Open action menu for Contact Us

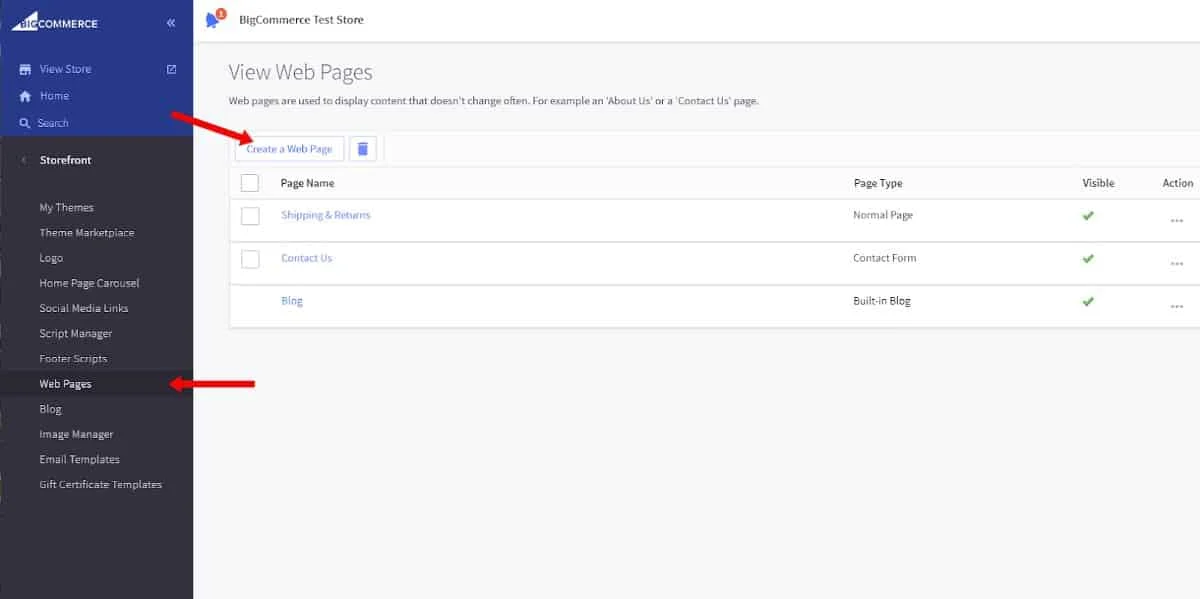click(x=1176, y=264)
